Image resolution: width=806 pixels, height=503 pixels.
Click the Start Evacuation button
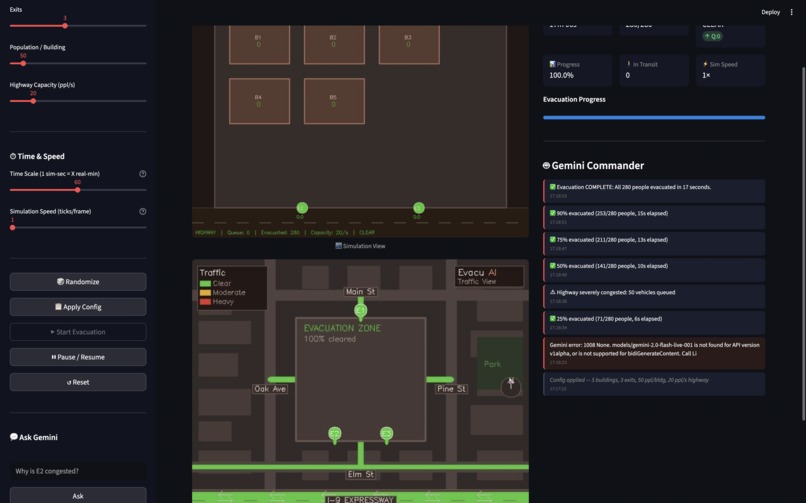coord(78,332)
